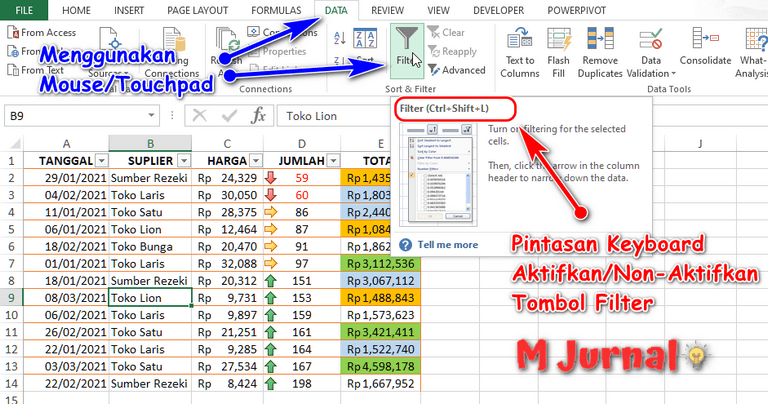768x404 pixels.
Task: Click green total cell Rp 4,598,178
Action: (x=381, y=366)
